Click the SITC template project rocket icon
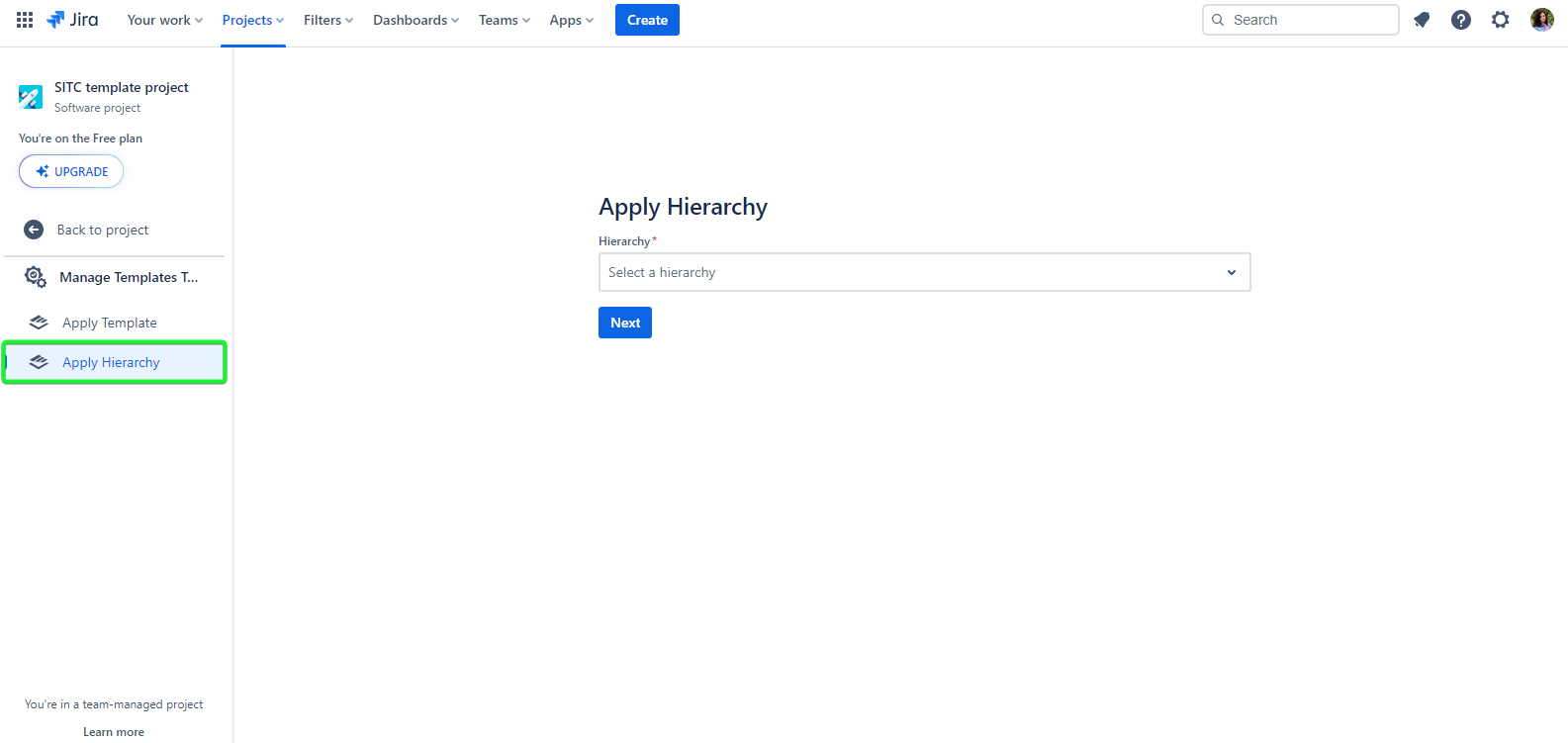Viewport: 1568px width, 743px height. click(31, 97)
